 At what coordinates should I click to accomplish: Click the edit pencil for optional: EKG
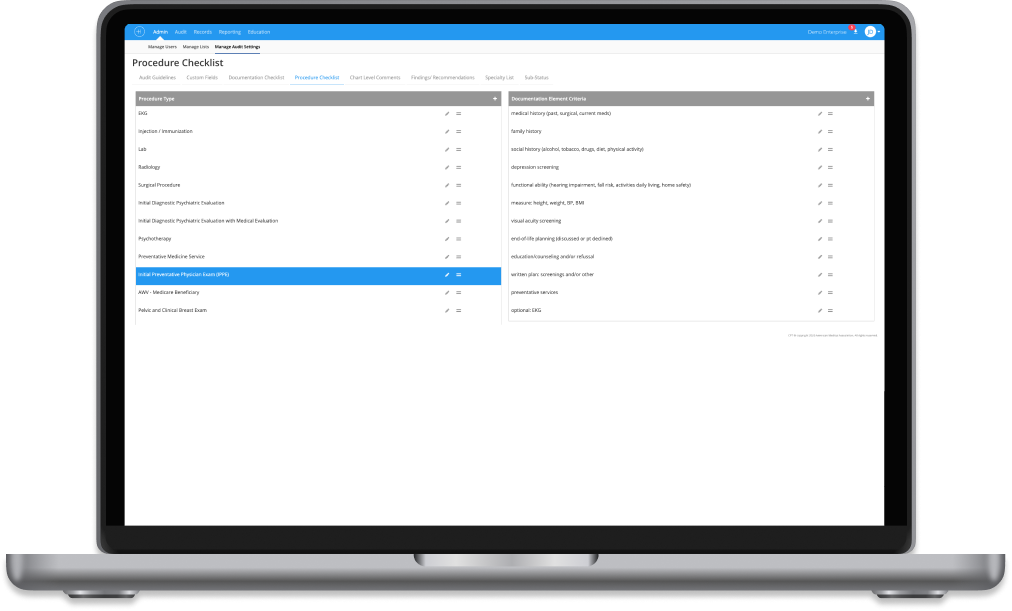pyautogui.click(x=819, y=311)
